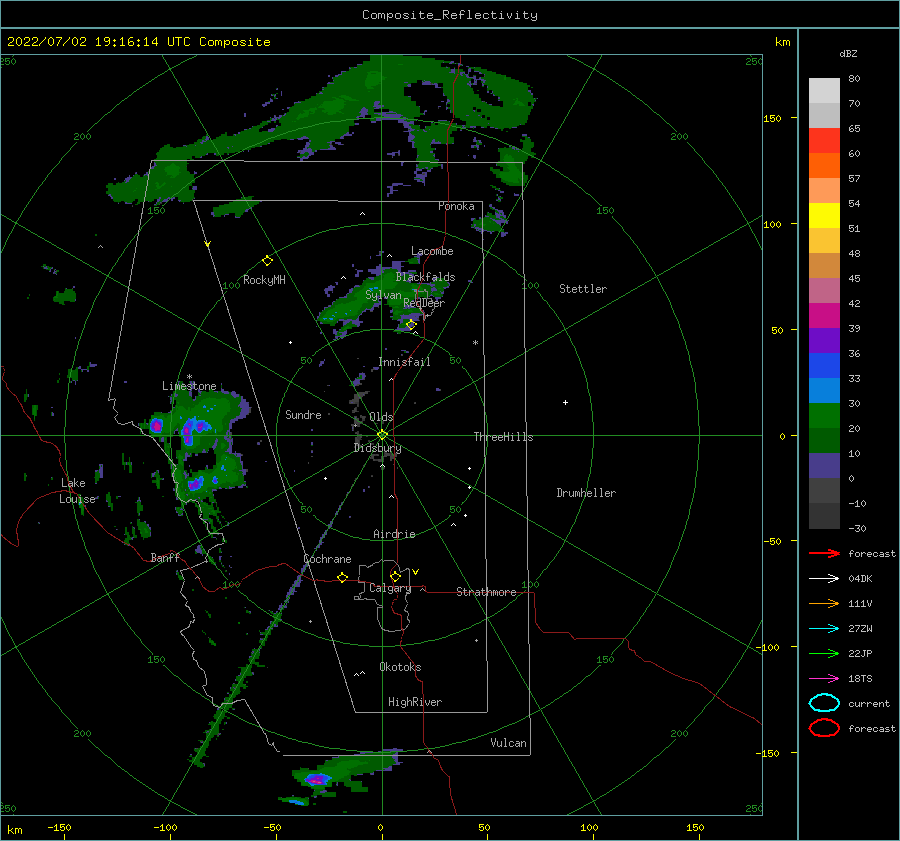Screen dimensions: 900x841
Task: Click the Airdrie town label
Action: [394, 534]
